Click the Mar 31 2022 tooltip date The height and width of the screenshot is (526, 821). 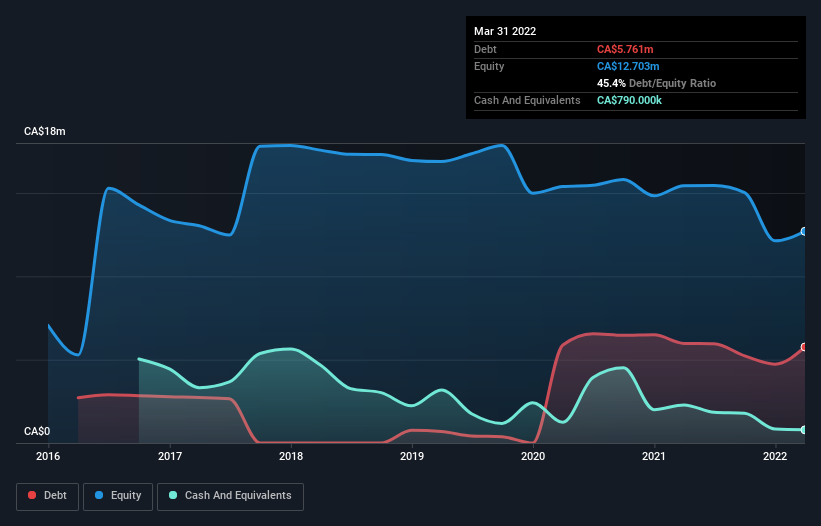505,31
